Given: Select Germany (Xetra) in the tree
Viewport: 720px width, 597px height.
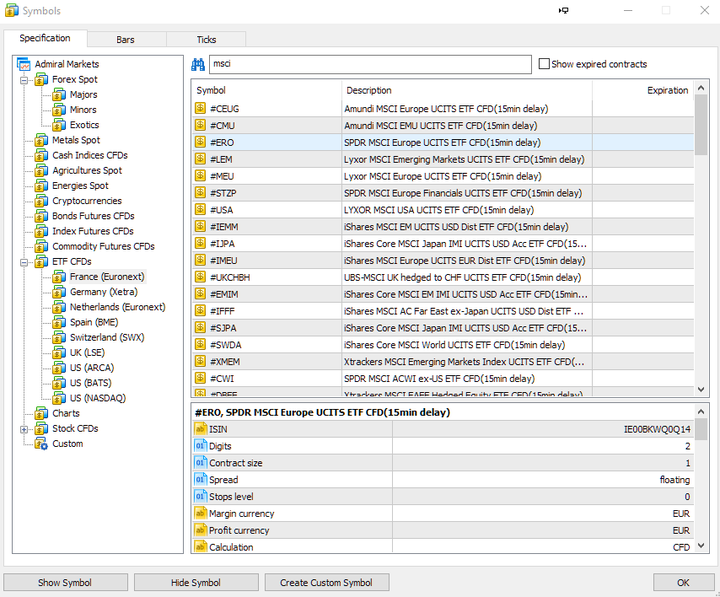Looking at the screenshot, I should (x=104, y=292).
